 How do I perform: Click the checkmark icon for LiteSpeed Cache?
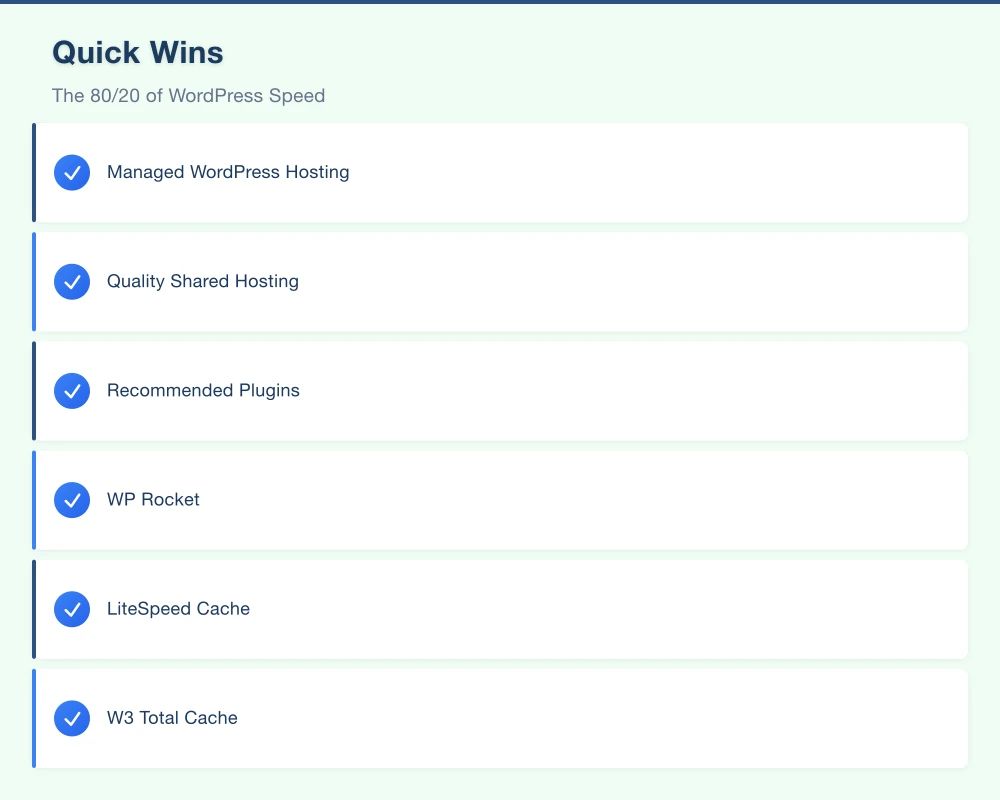72,609
